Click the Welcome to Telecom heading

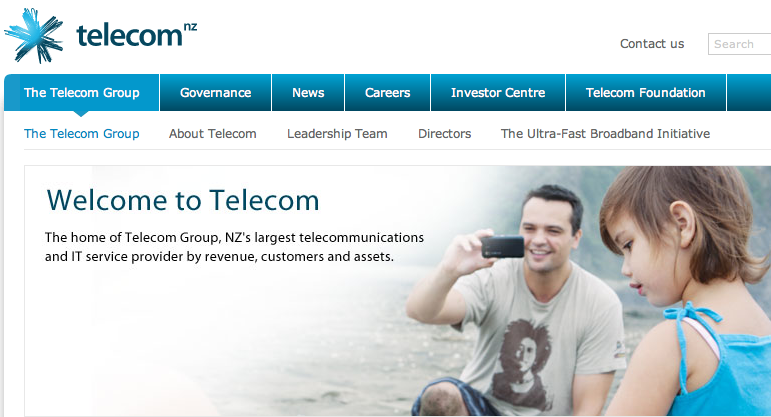click(183, 201)
